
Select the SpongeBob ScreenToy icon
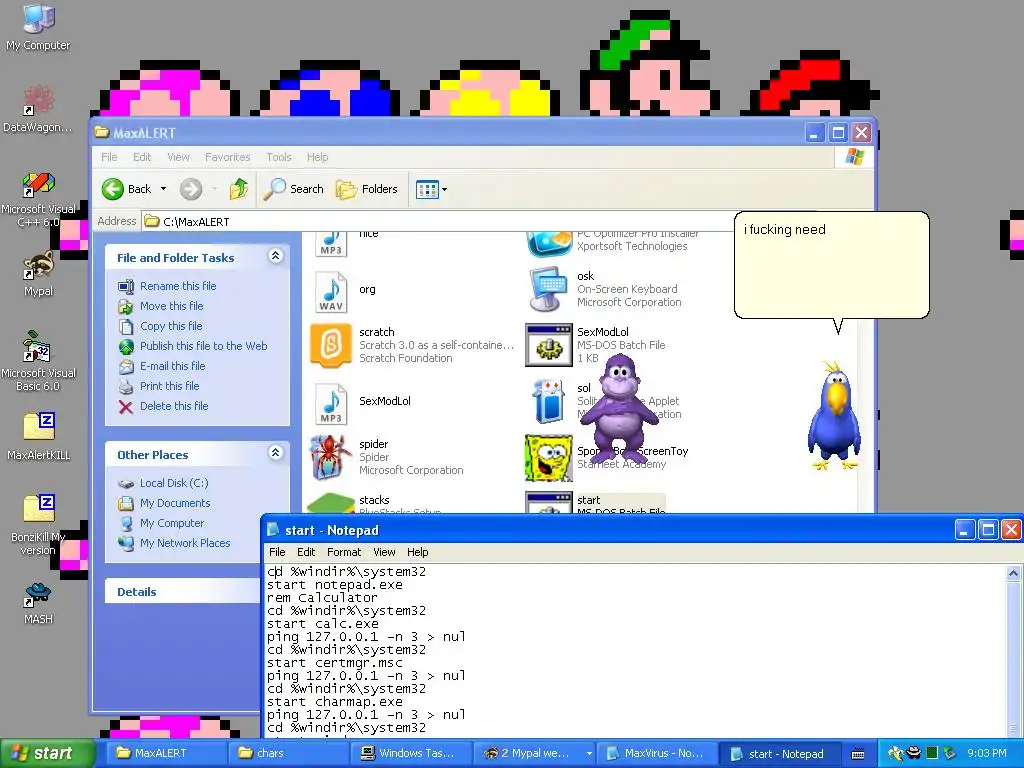coord(549,458)
